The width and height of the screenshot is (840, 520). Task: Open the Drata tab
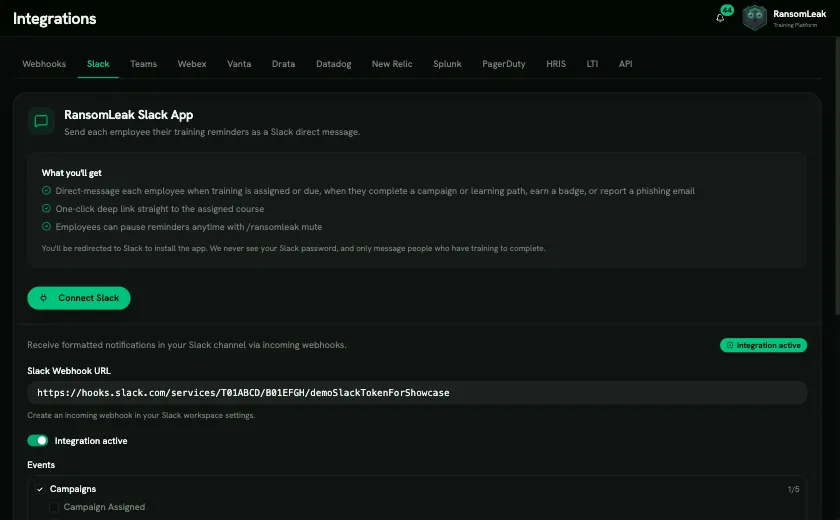283,64
